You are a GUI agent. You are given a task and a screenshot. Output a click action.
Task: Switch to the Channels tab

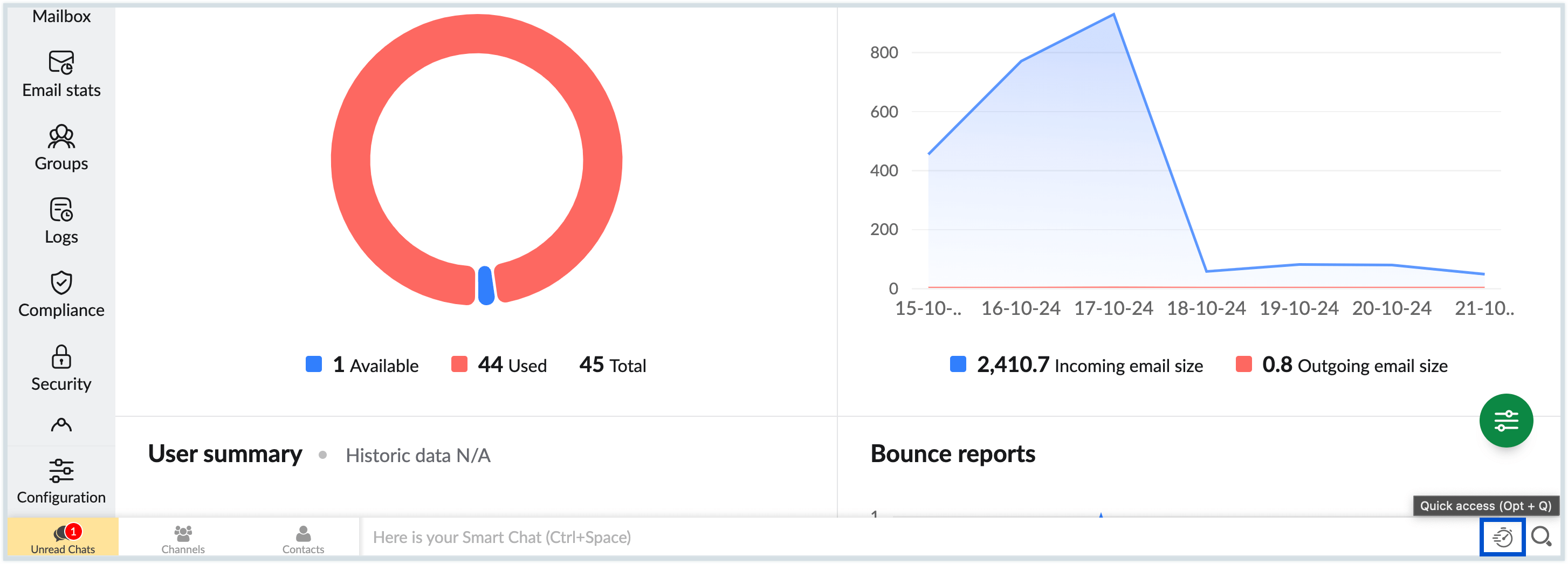pos(183,538)
